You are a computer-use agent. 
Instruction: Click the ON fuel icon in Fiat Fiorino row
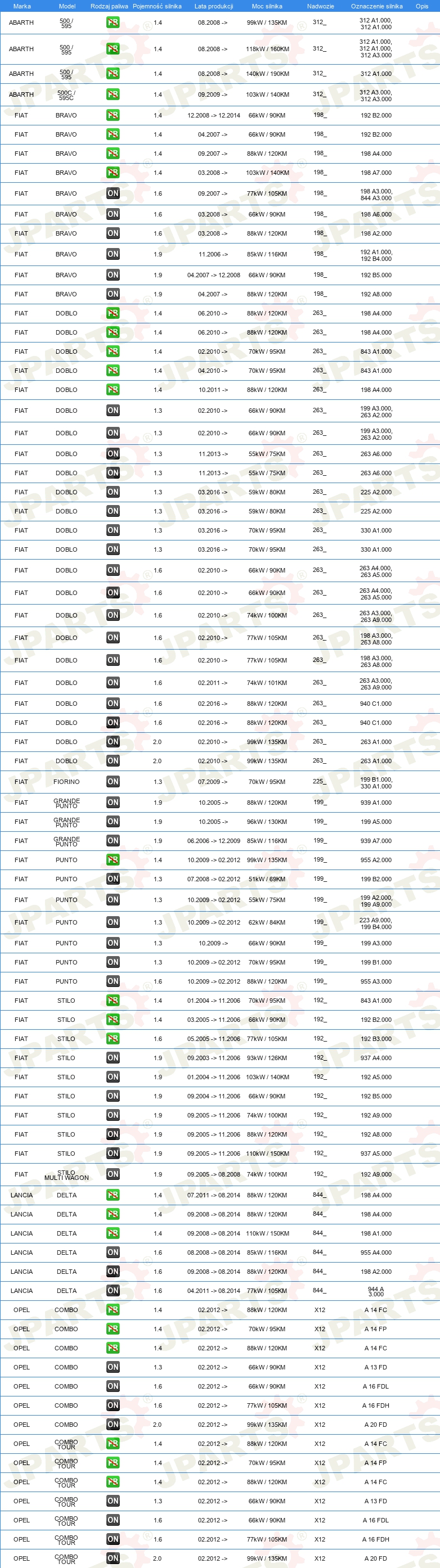[113, 782]
